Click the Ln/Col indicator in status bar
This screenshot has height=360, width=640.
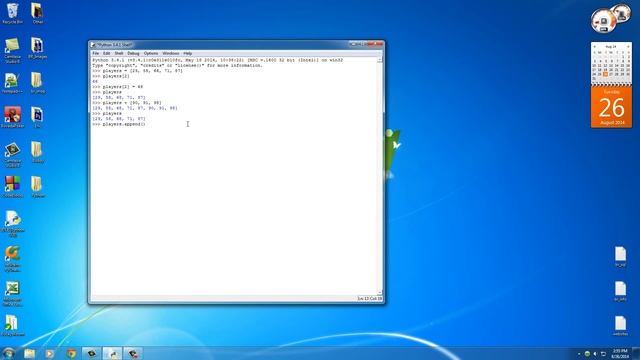pos(369,299)
